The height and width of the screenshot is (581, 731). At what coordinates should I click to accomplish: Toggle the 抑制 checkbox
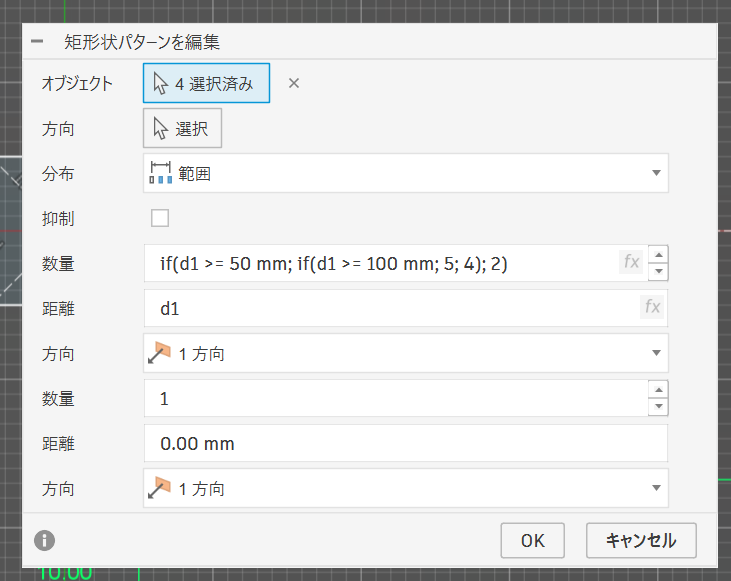160,218
